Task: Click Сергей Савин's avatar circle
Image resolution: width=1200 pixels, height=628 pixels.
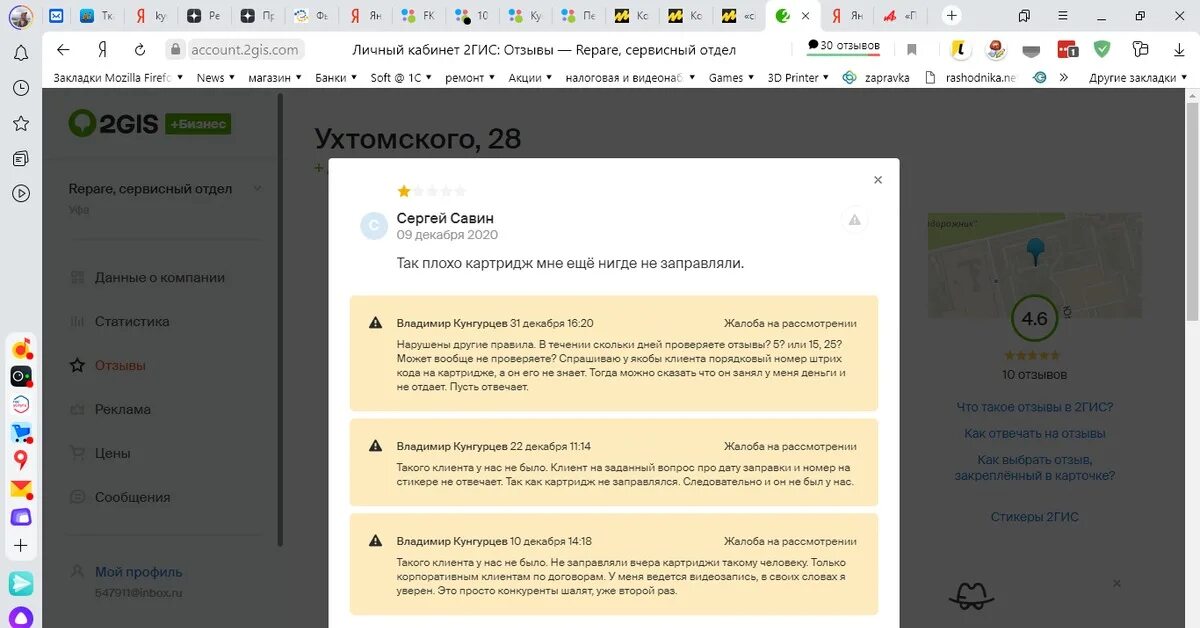Action: click(x=374, y=226)
